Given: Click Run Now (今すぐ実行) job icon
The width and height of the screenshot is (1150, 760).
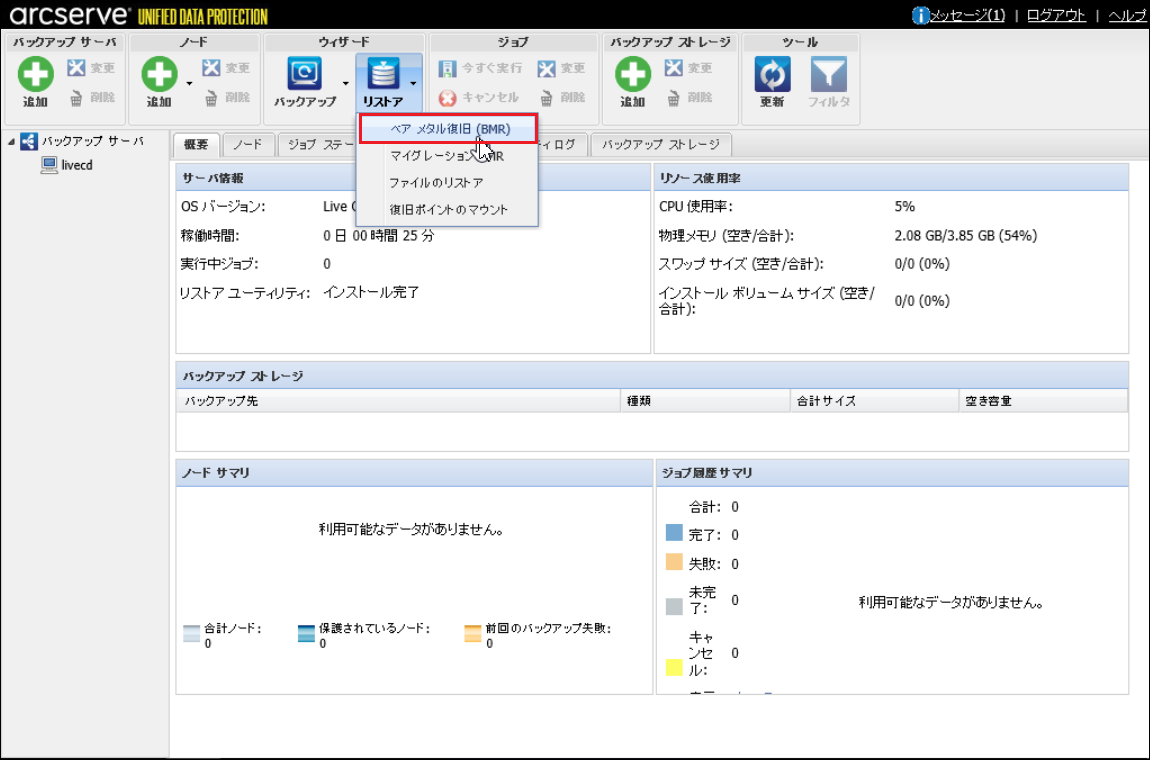Looking at the screenshot, I should pyautogui.click(x=447, y=68).
